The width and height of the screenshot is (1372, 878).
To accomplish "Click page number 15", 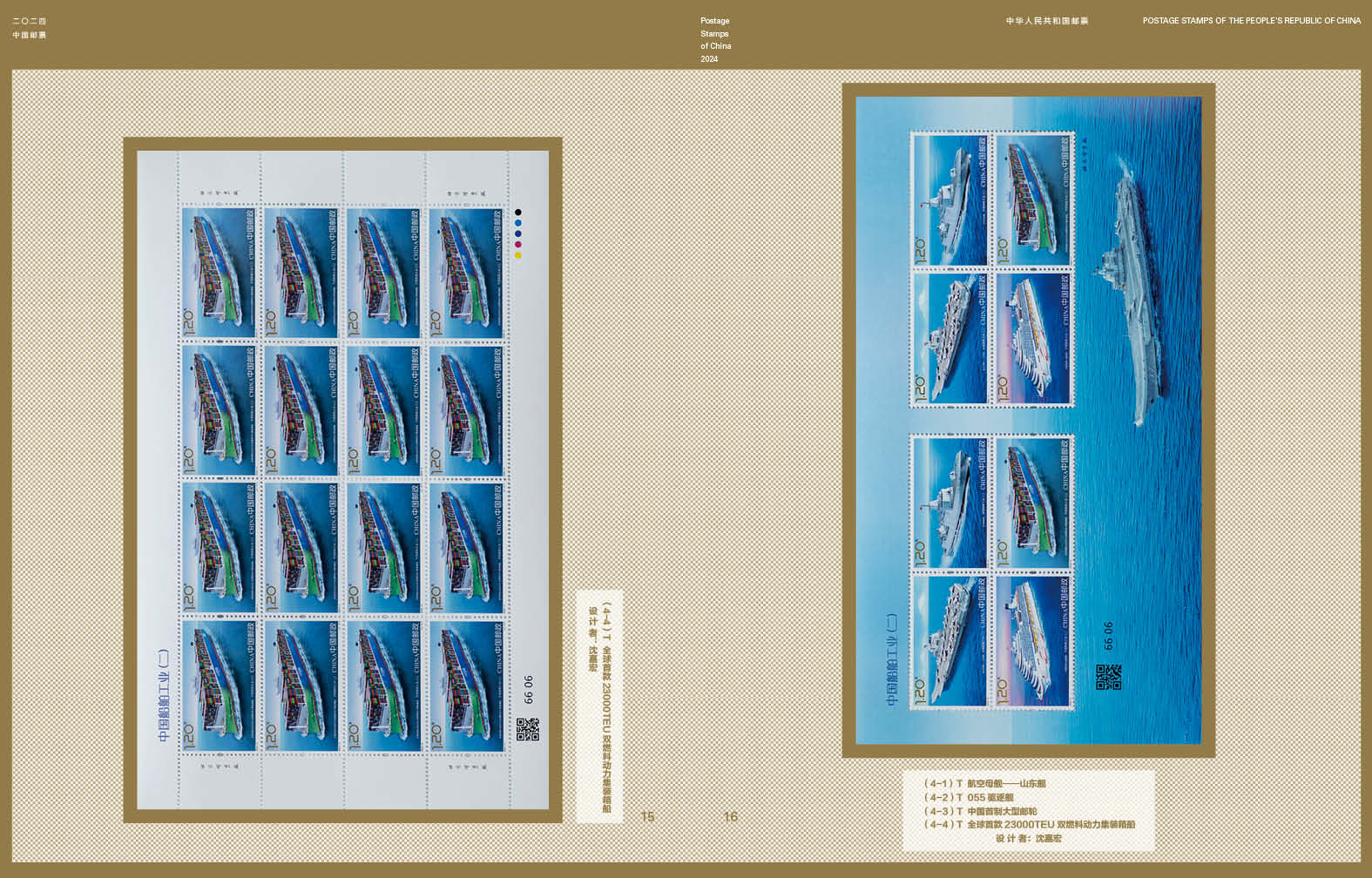I will (647, 816).
